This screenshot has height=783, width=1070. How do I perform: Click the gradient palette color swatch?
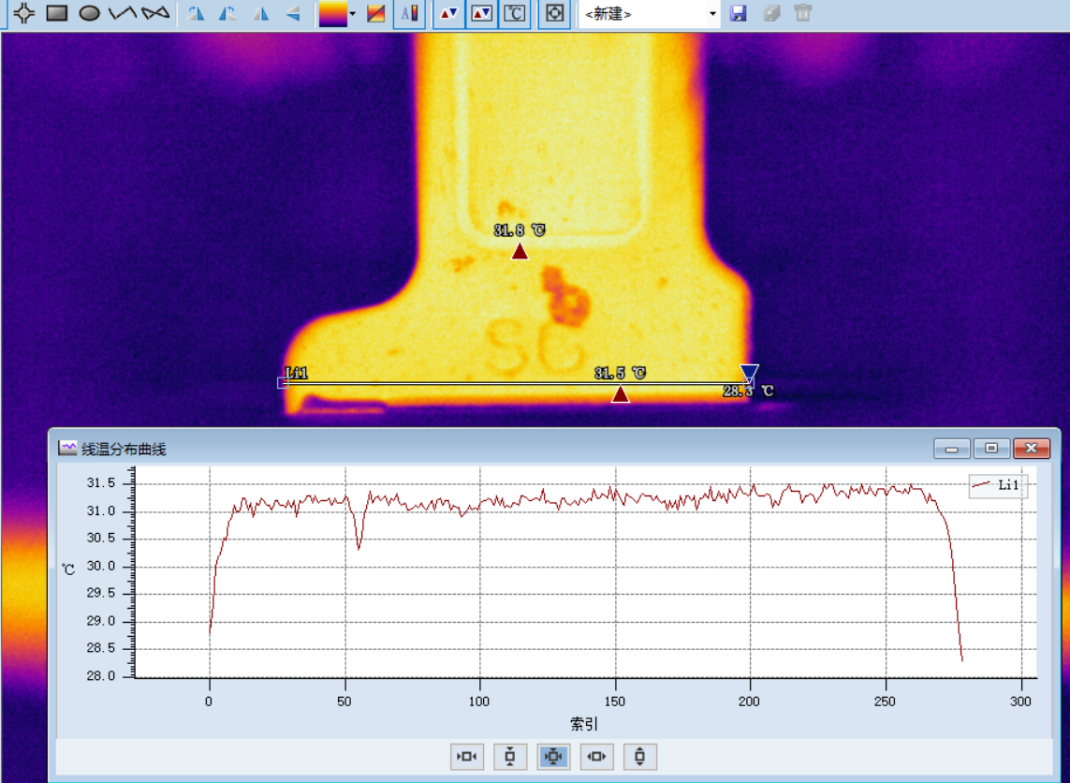click(x=333, y=14)
